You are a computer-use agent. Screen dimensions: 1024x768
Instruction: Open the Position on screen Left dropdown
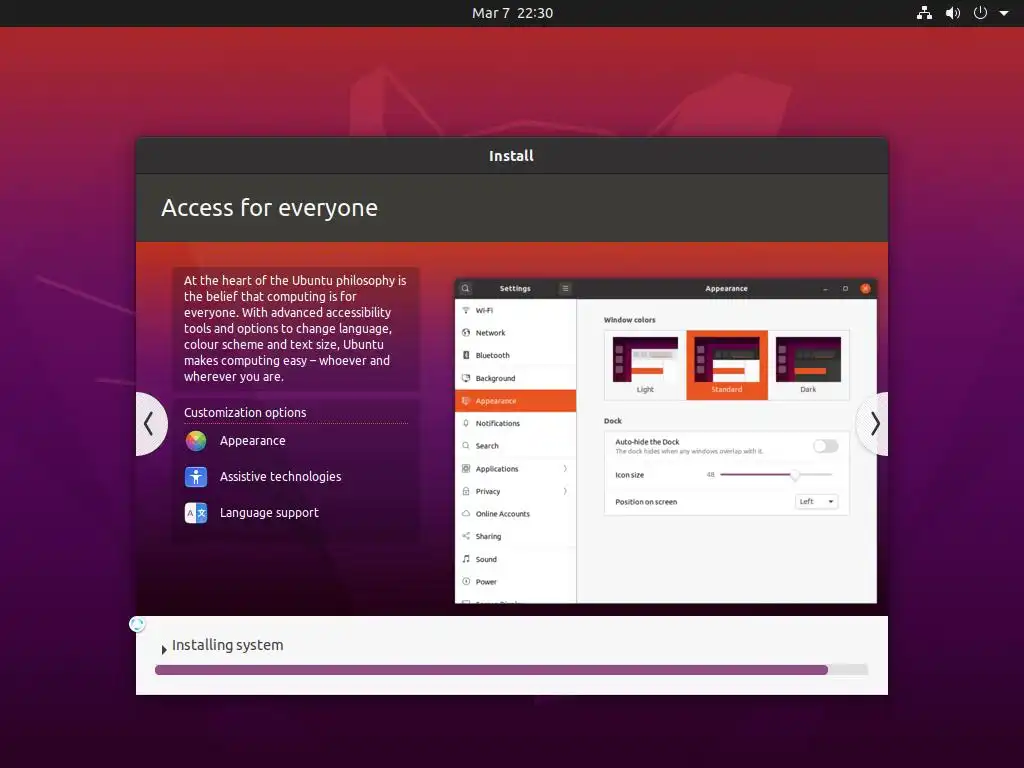pyautogui.click(x=816, y=502)
